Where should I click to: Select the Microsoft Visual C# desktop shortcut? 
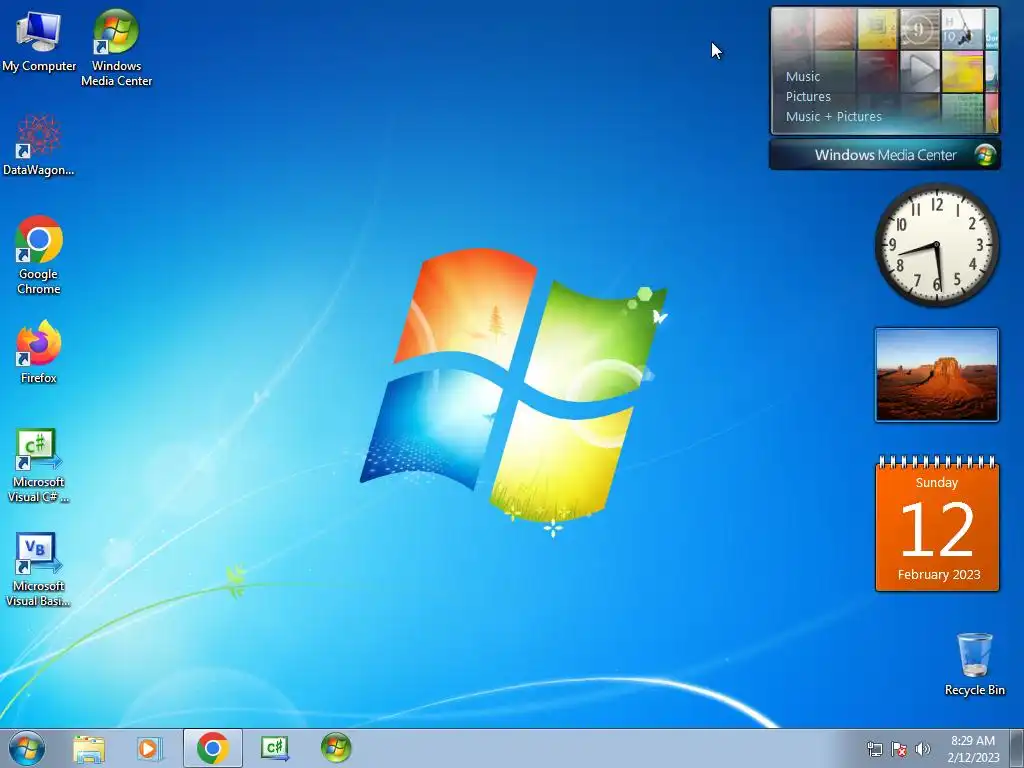[39, 465]
